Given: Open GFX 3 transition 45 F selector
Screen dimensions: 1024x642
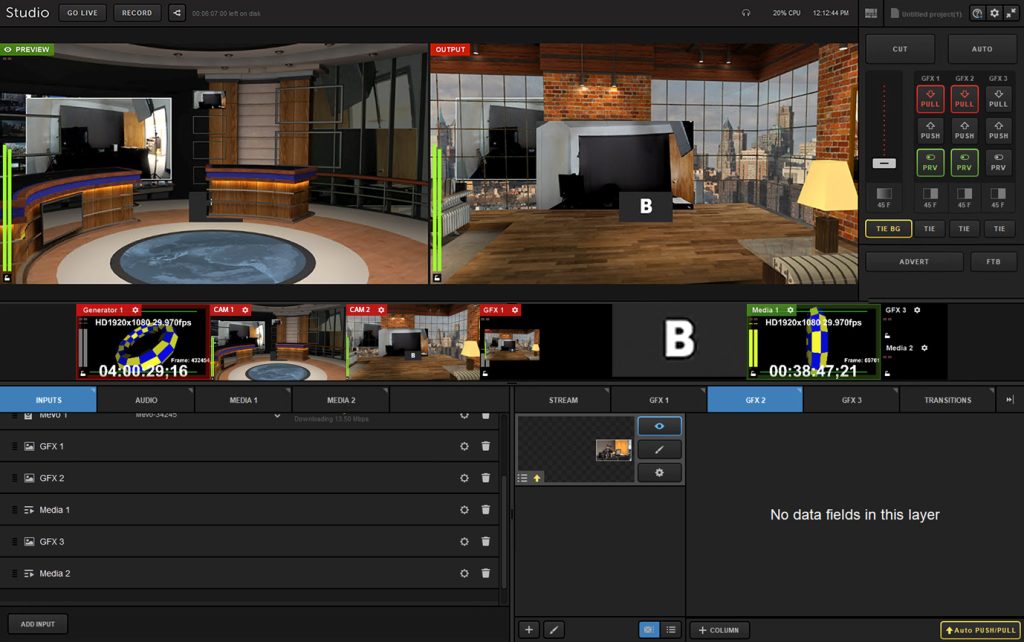Looking at the screenshot, I should (998, 197).
